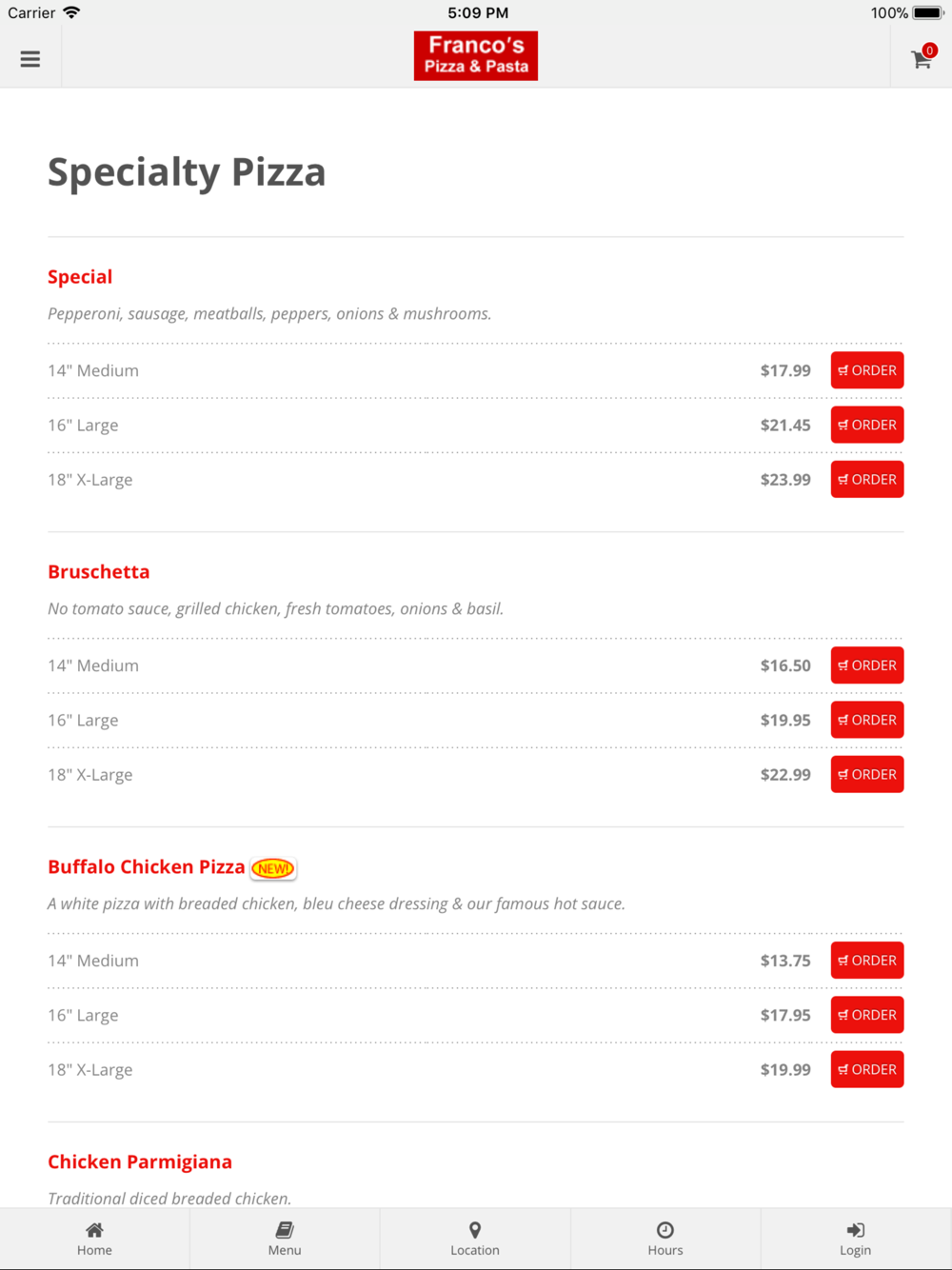The width and height of the screenshot is (952, 1270).
Task: Tap the Franco's Pizza & Pasta logo
Action: click(476, 56)
